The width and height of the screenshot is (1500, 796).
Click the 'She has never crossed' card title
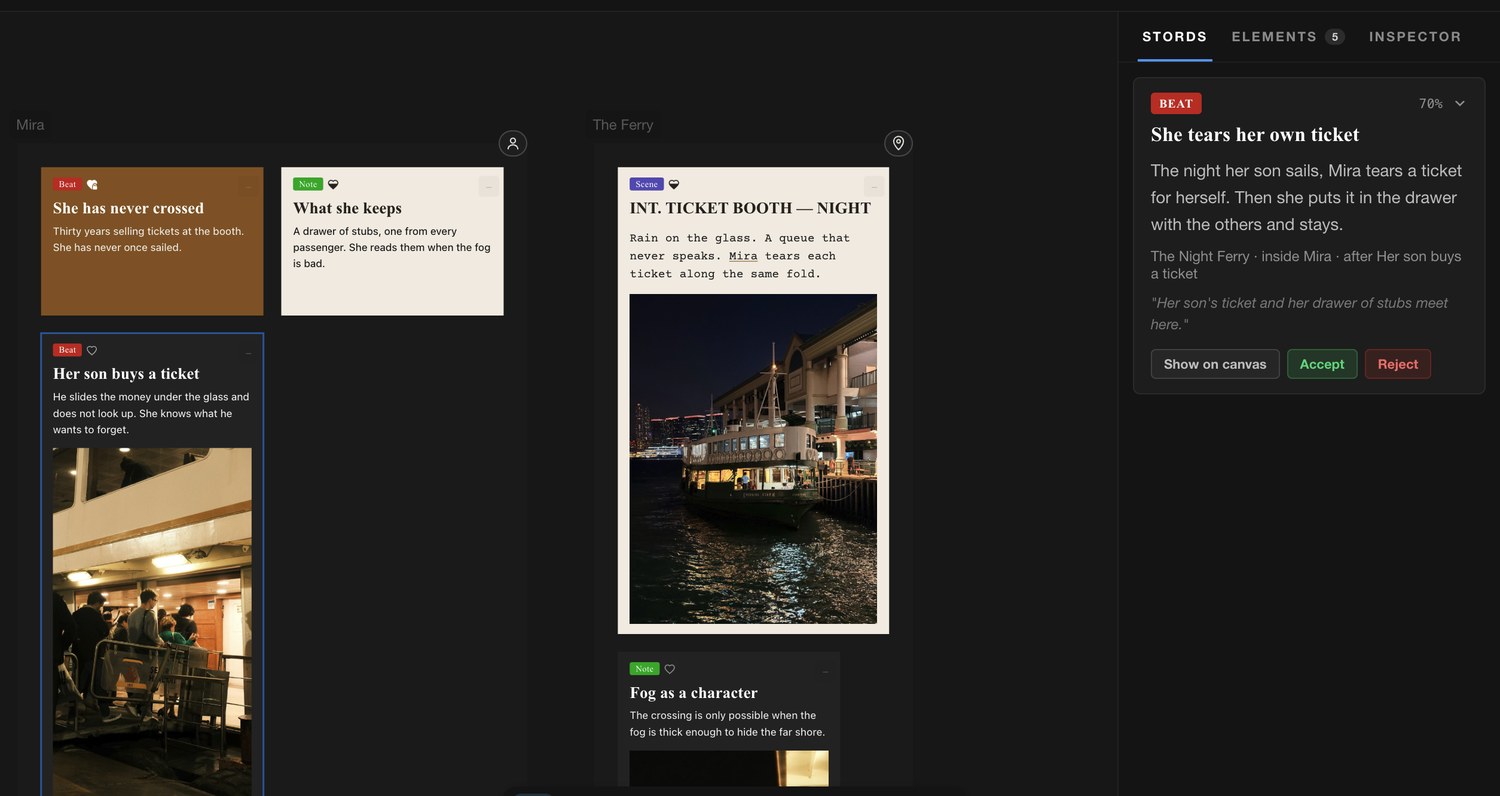pyautogui.click(x=128, y=208)
